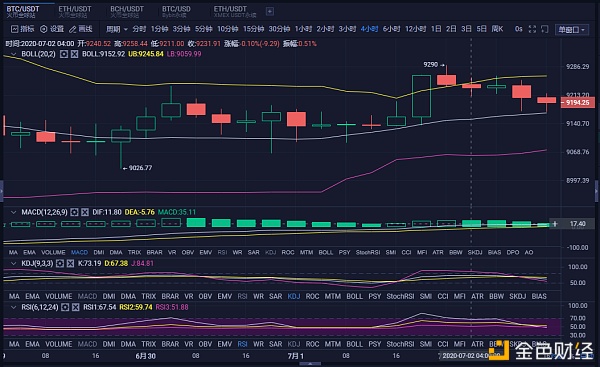
Task: Choose StochRSI in the KDJ panel's strip
Action: 400,296
